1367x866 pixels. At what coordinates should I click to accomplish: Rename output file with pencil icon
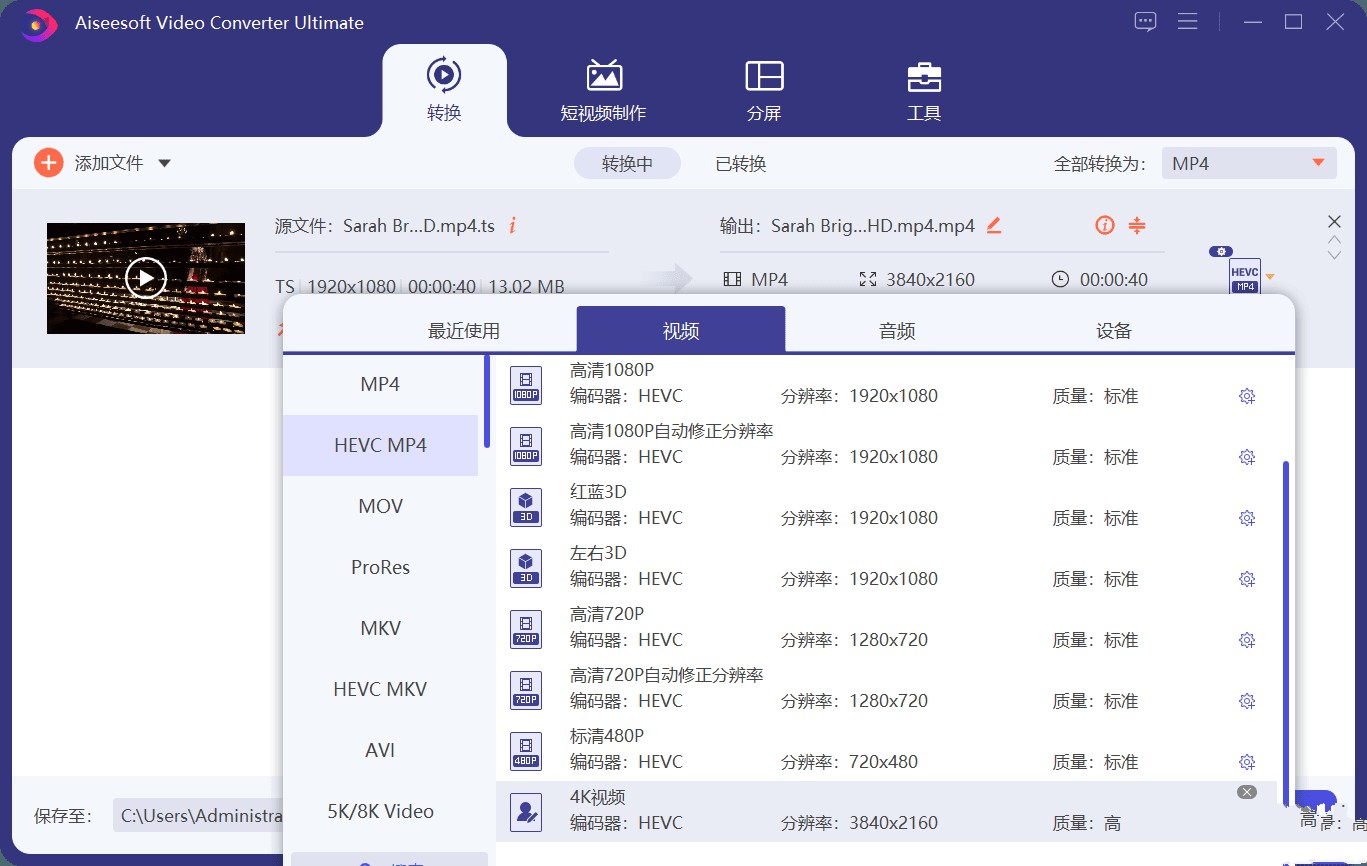tap(994, 226)
